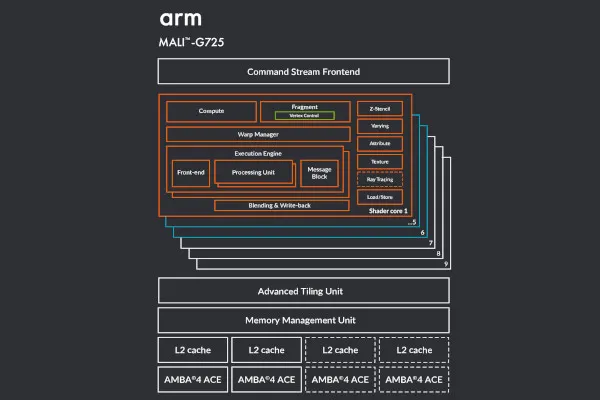Click the Memory Management Unit block

303,321
